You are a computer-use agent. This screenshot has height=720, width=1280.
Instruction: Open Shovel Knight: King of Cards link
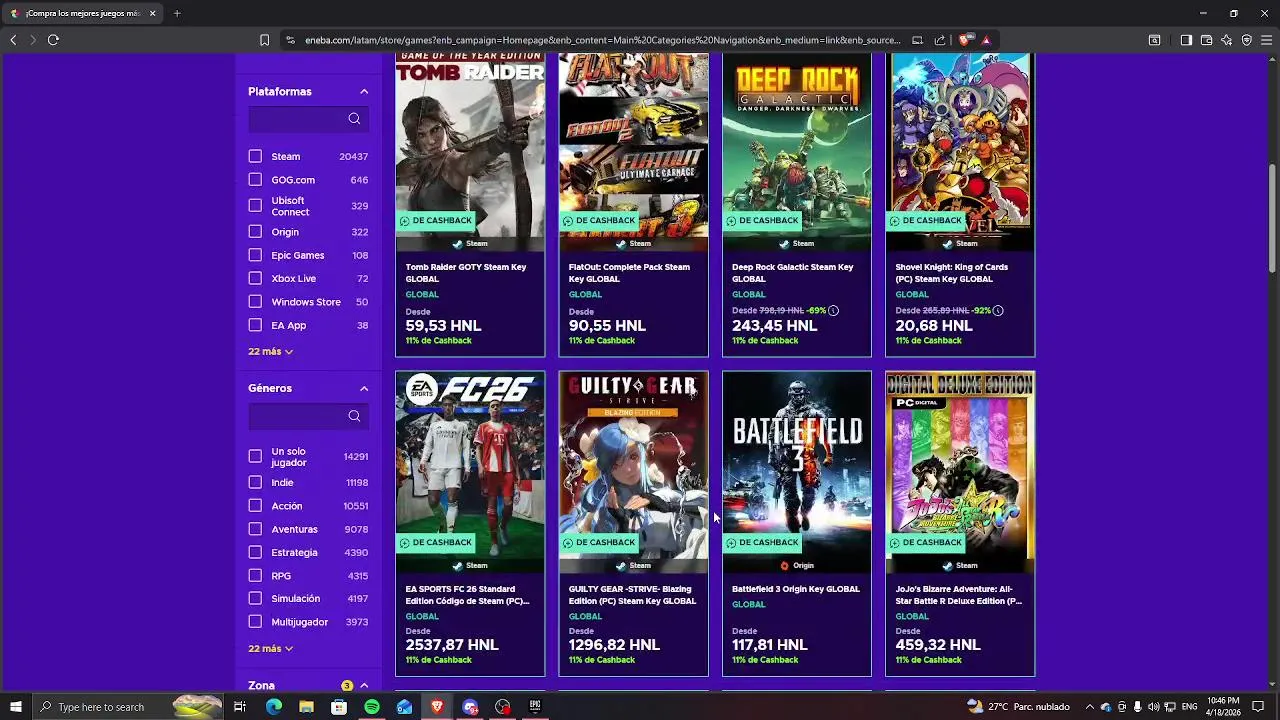point(951,273)
